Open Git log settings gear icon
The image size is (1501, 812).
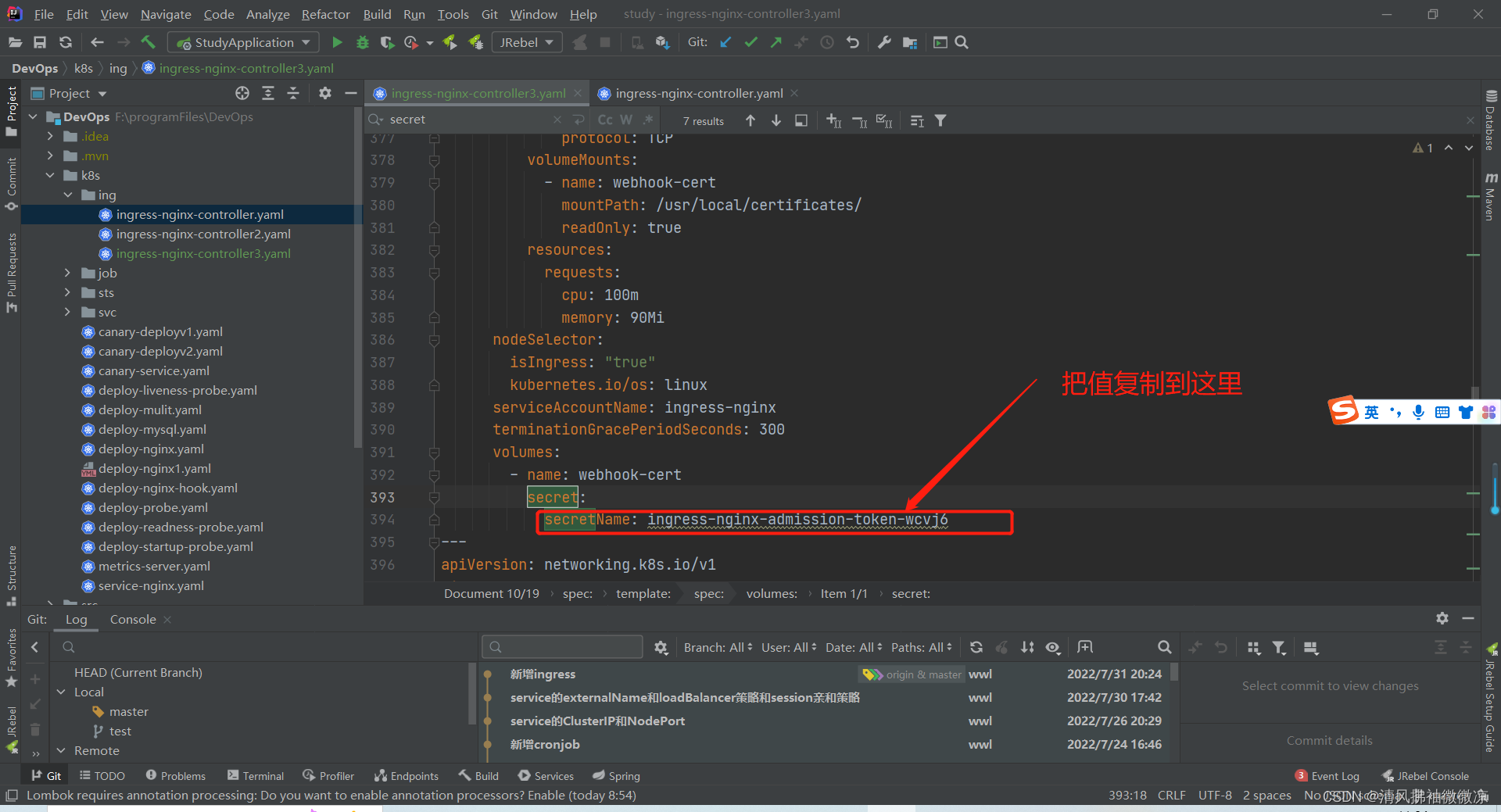tap(661, 647)
